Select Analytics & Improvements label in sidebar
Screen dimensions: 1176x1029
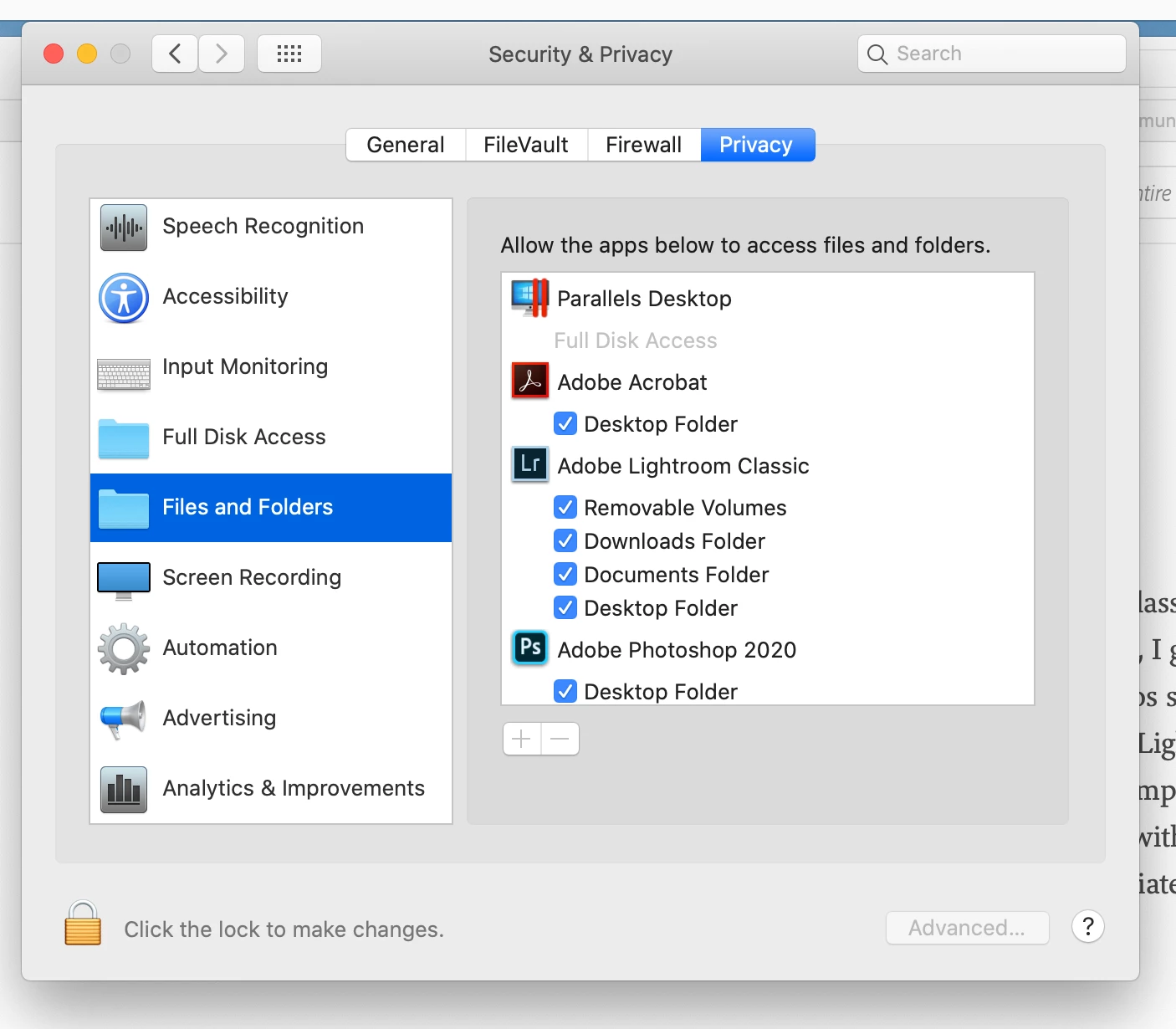(x=294, y=788)
